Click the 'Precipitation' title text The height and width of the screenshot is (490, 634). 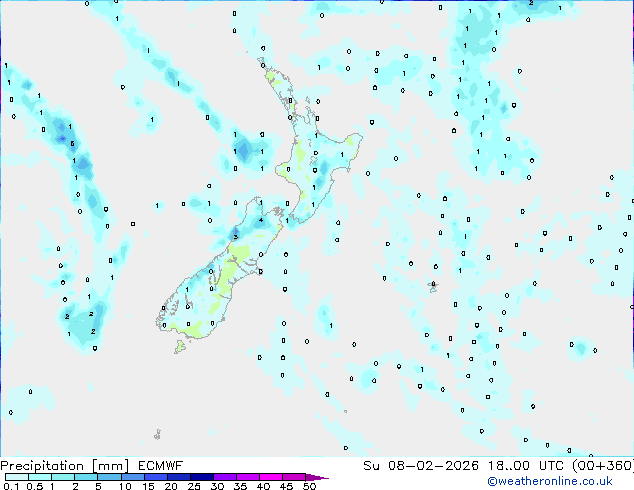[42, 466]
